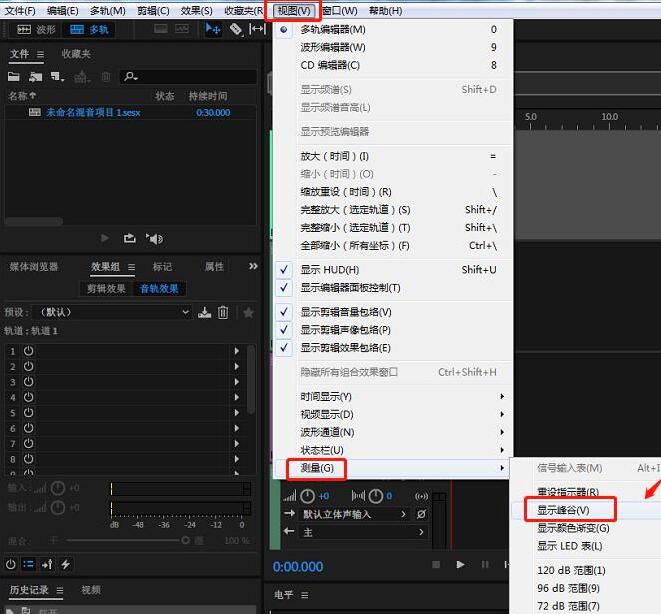Switch to 收藏夹 tab
Screen dimensions: 661x614
pyautogui.click(x=76, y=54)
